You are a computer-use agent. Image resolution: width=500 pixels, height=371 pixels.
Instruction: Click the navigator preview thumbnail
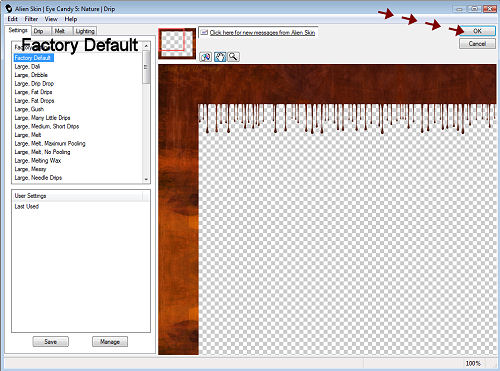click(177, 44)
